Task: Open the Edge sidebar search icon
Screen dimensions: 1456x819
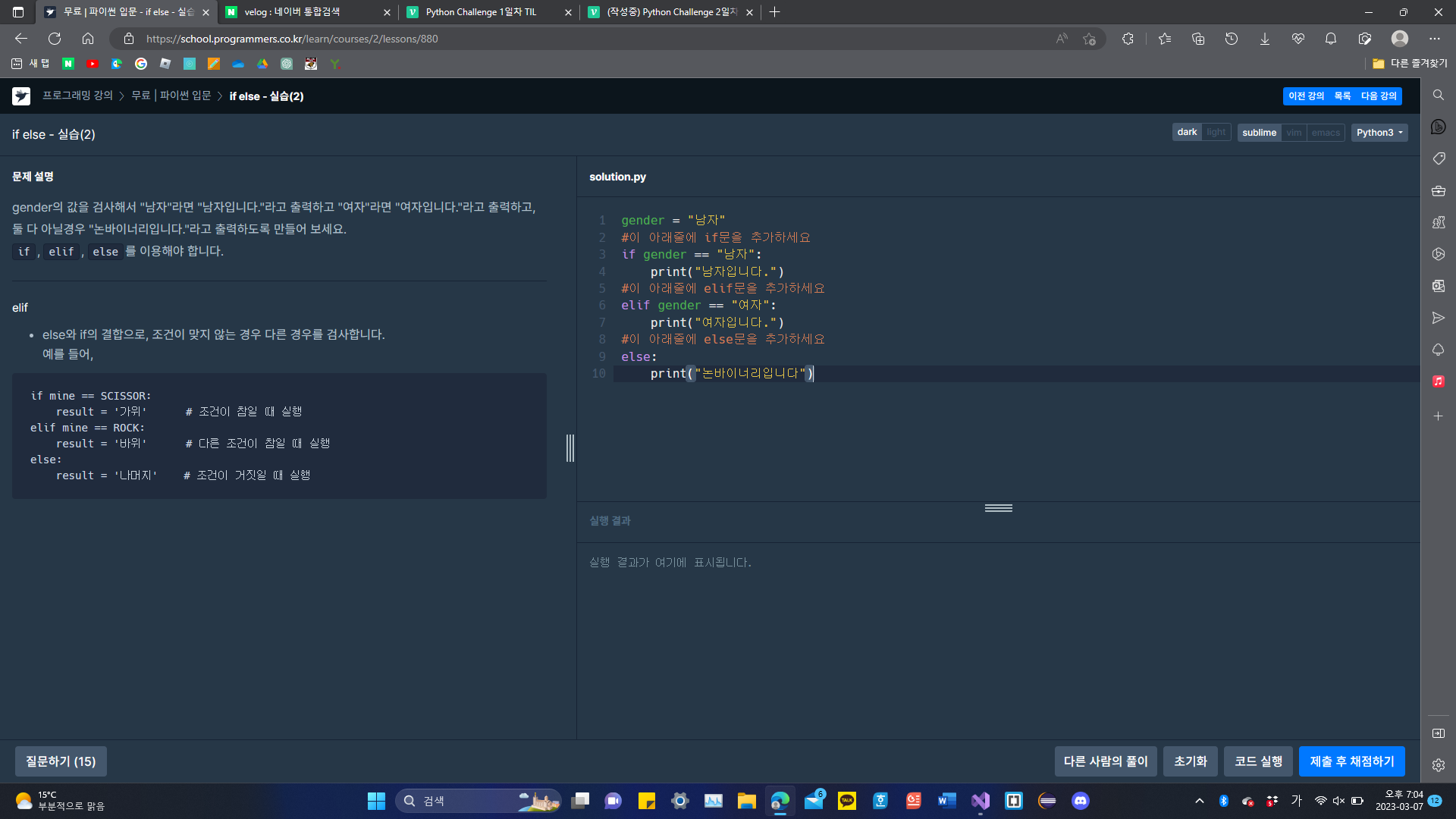Action: (1438, 95)
